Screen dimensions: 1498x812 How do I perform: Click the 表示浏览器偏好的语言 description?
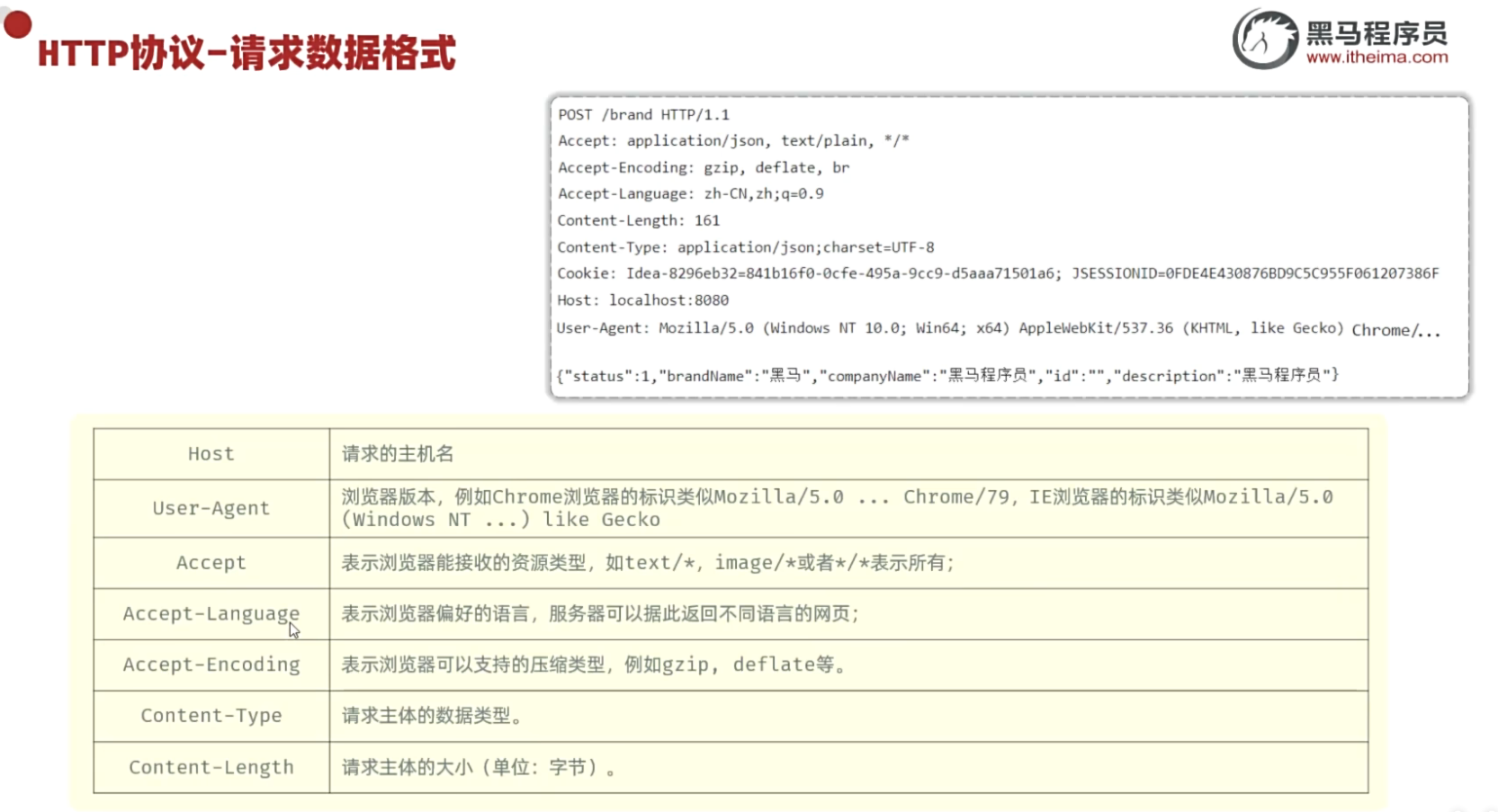point(848,614)
